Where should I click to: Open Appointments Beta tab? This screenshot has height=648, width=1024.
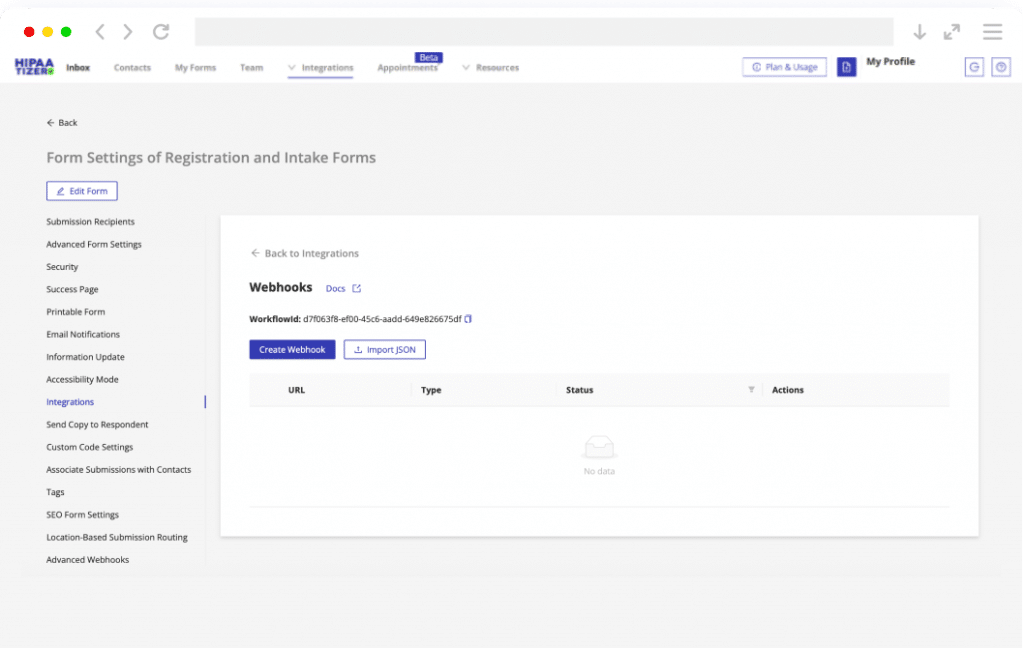(408, 67)
